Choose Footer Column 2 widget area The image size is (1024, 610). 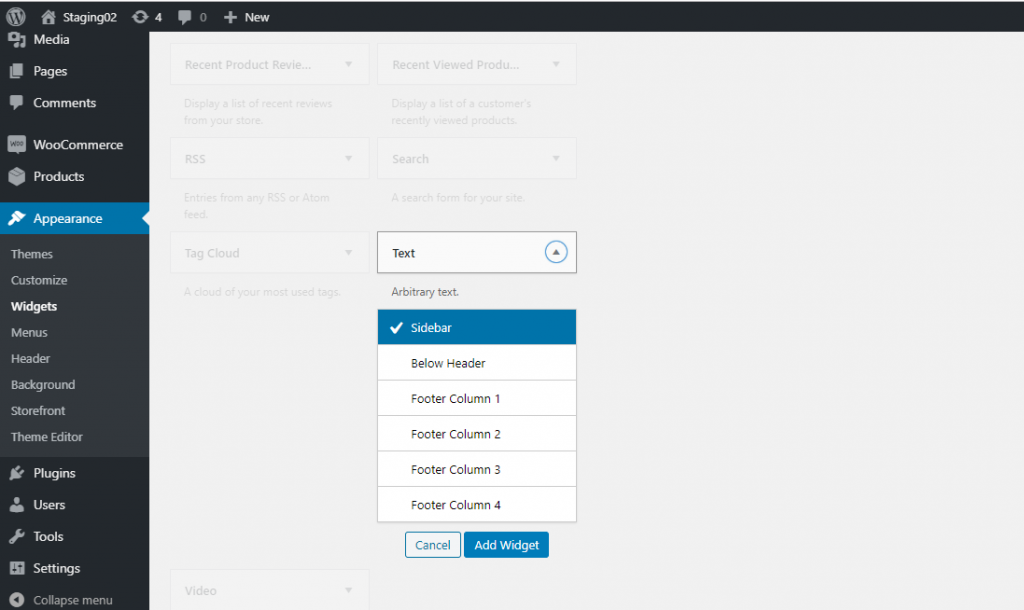pos(477,434)
